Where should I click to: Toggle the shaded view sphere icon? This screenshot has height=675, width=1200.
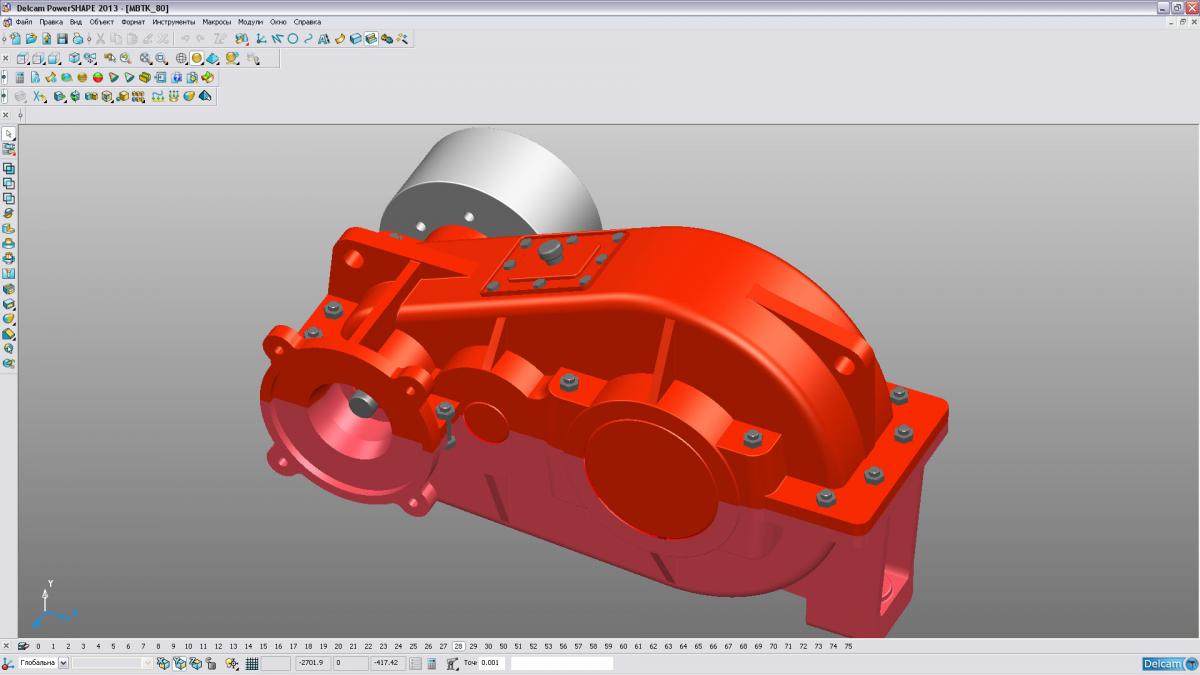[x=197, y=58]
